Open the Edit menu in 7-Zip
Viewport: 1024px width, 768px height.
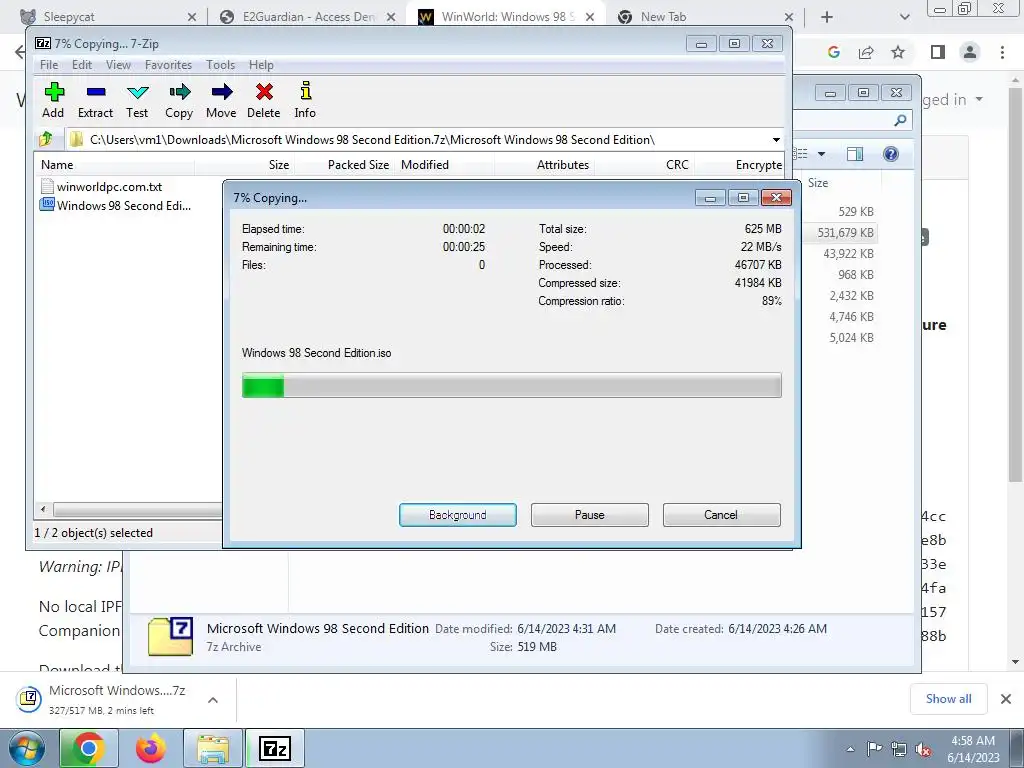pos(82,65)
